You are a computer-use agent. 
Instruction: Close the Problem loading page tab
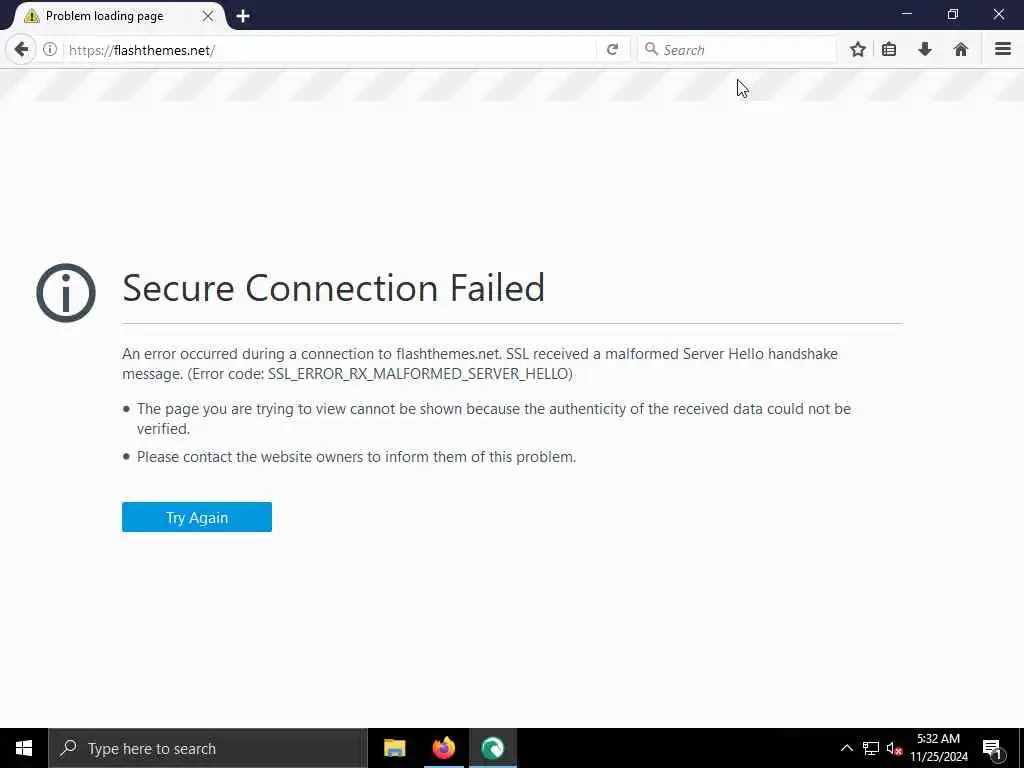(208, 16)
